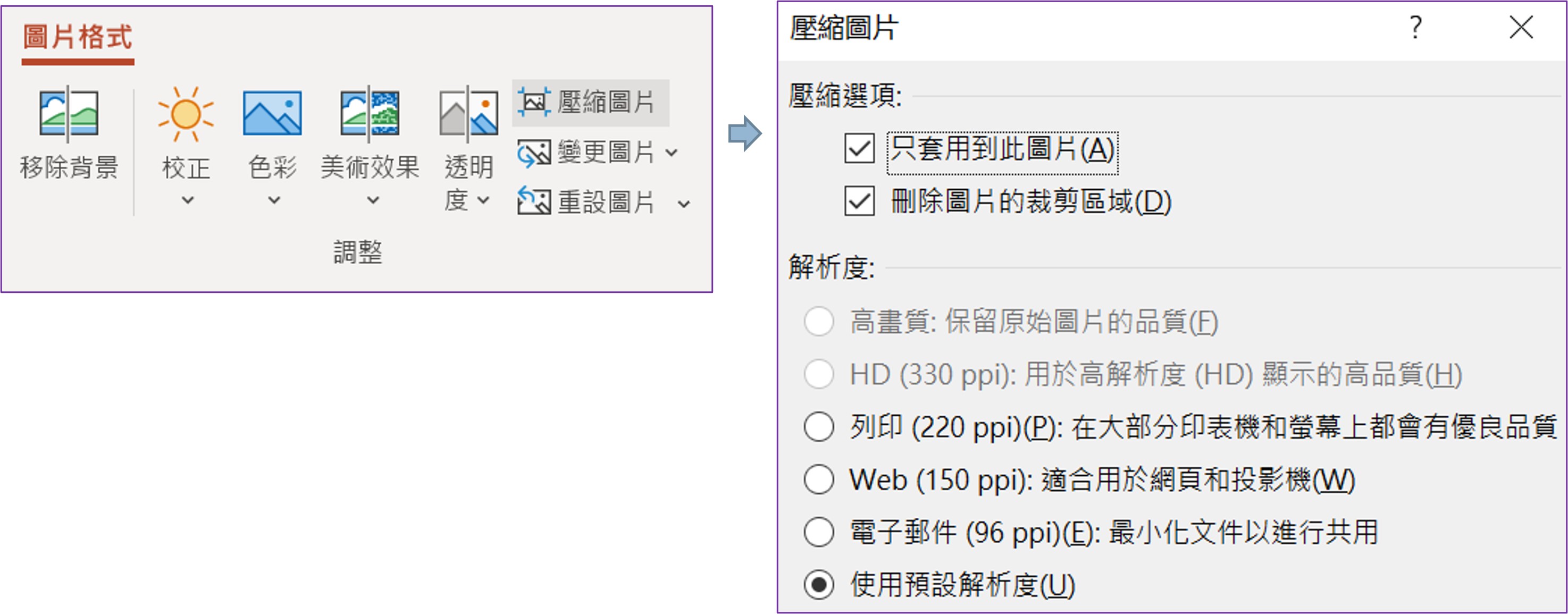Click the 重設圖片 (Reset Picture) icon
Image resolution: width=1568 pixels, height=614 pixels.
(x=534, y=201)
